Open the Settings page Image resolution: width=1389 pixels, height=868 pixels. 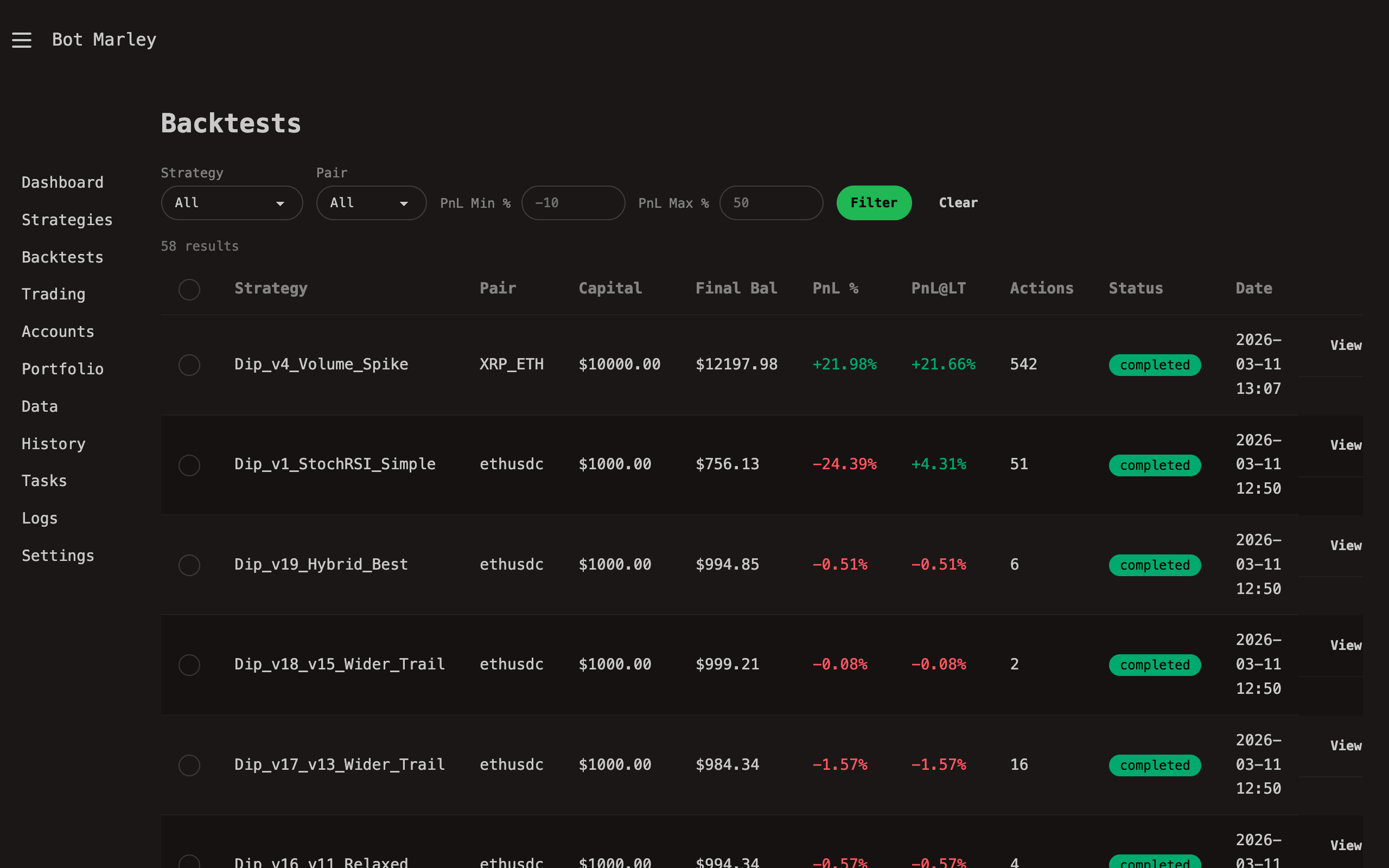coord(58,555)
